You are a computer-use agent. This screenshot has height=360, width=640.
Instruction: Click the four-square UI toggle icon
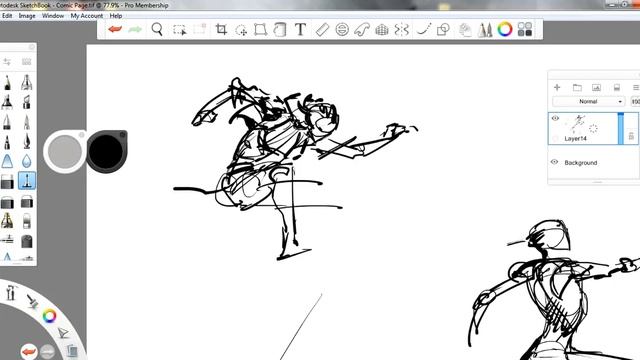click(x=525, y=29)
